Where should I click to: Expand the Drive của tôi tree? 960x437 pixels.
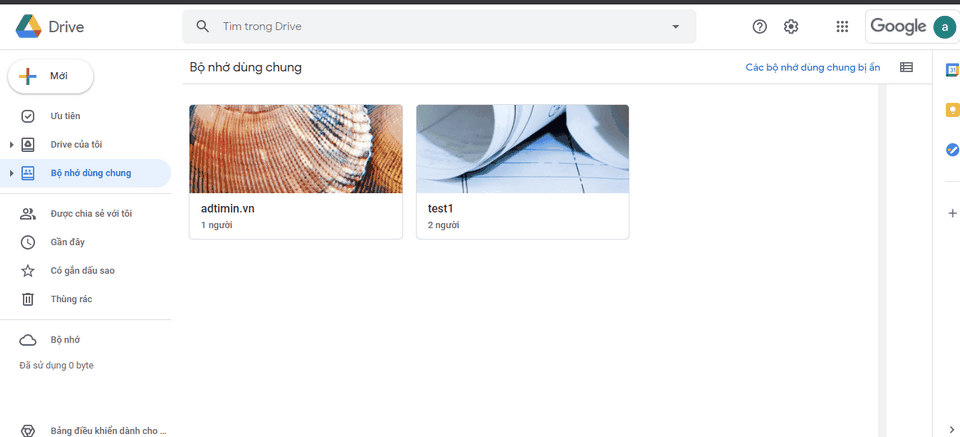pyautogui.click(x=11, y=145)
